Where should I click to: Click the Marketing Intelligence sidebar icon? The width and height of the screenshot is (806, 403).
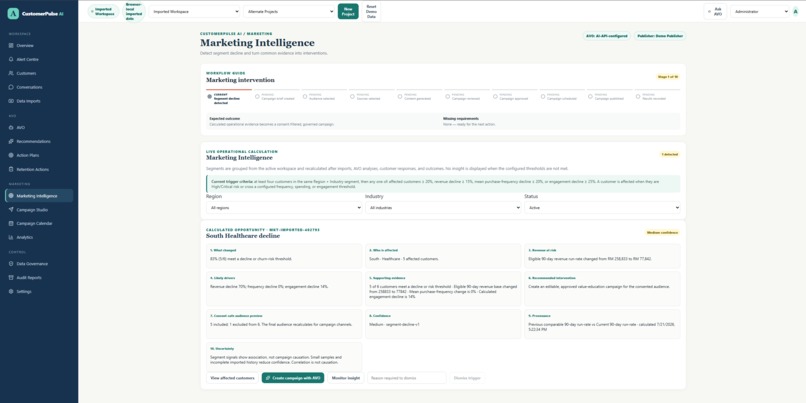[x=11, y=195]
